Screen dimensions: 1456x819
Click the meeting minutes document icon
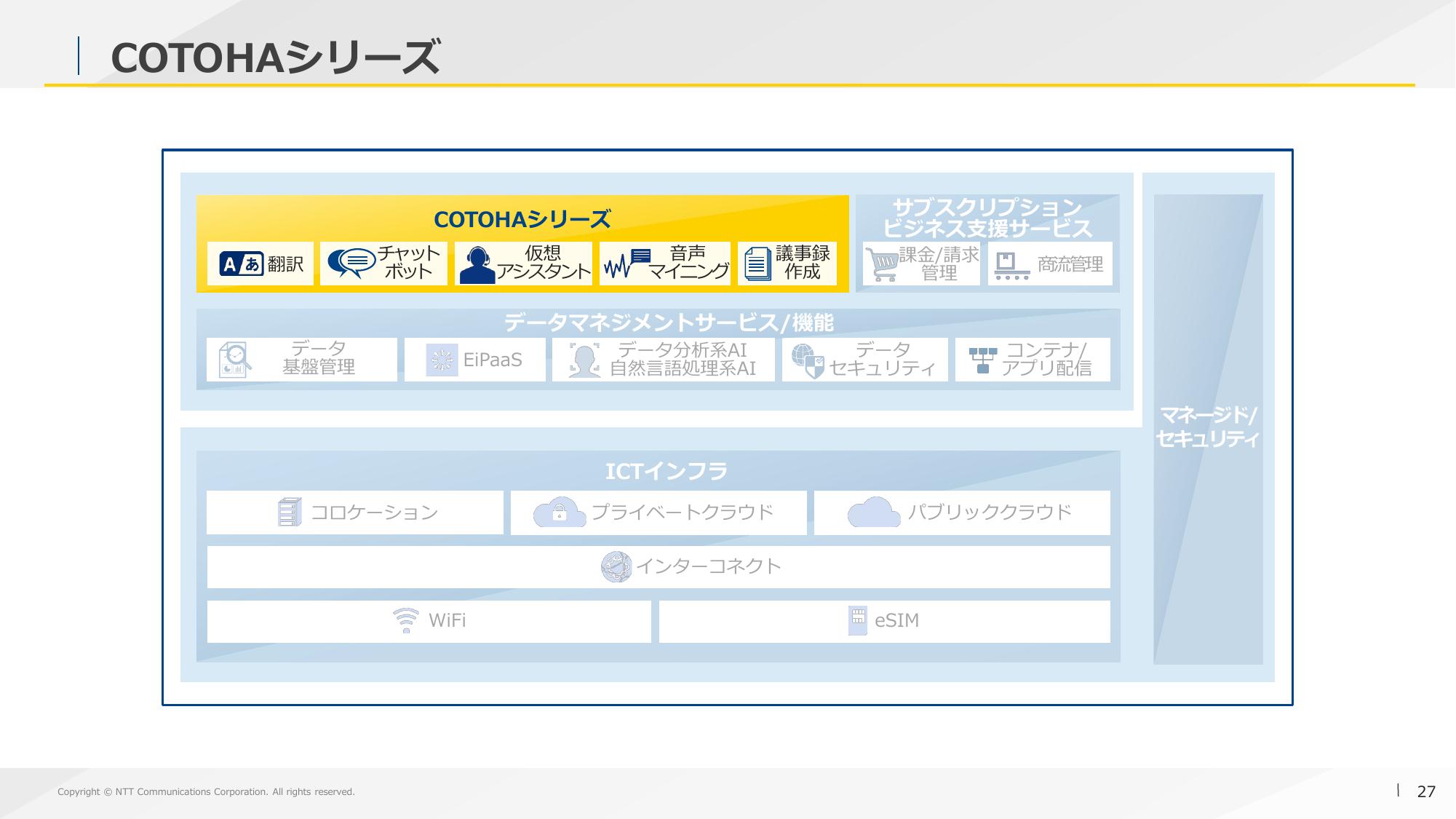[x=757, y=264]
